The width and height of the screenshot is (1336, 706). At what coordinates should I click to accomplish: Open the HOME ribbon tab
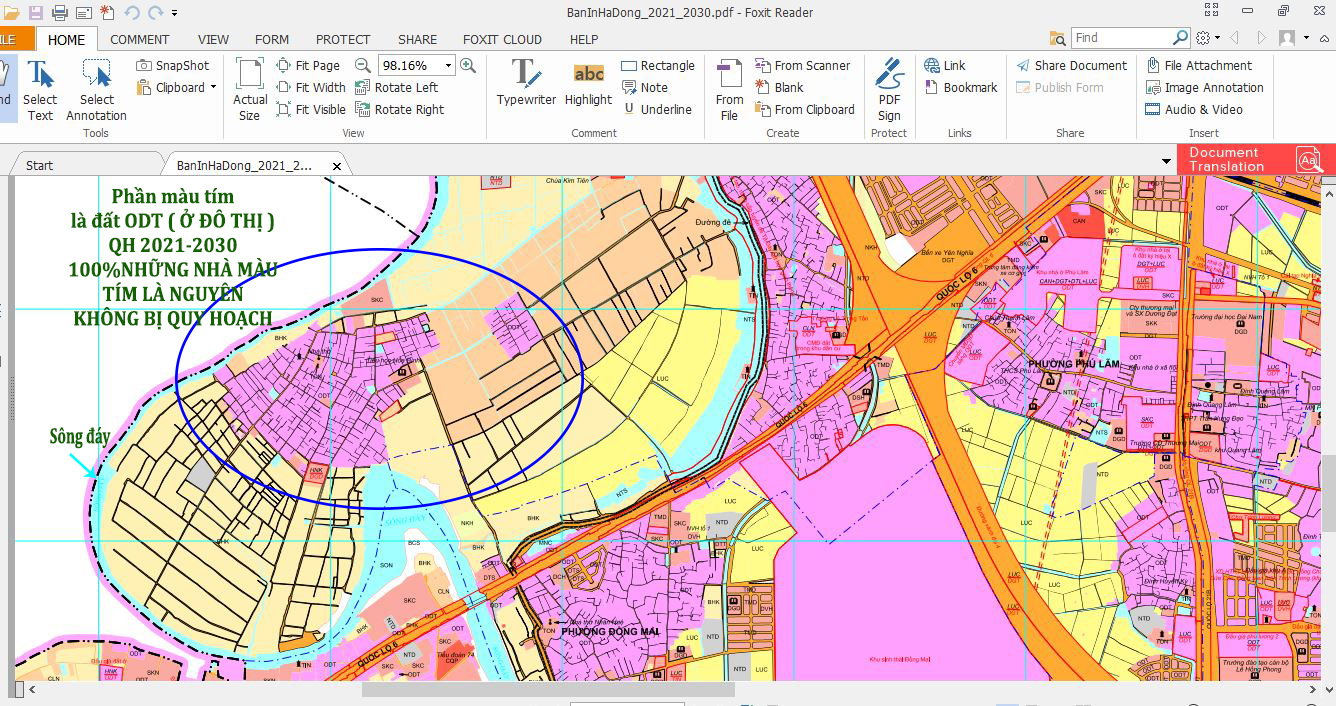coord(67,39)
